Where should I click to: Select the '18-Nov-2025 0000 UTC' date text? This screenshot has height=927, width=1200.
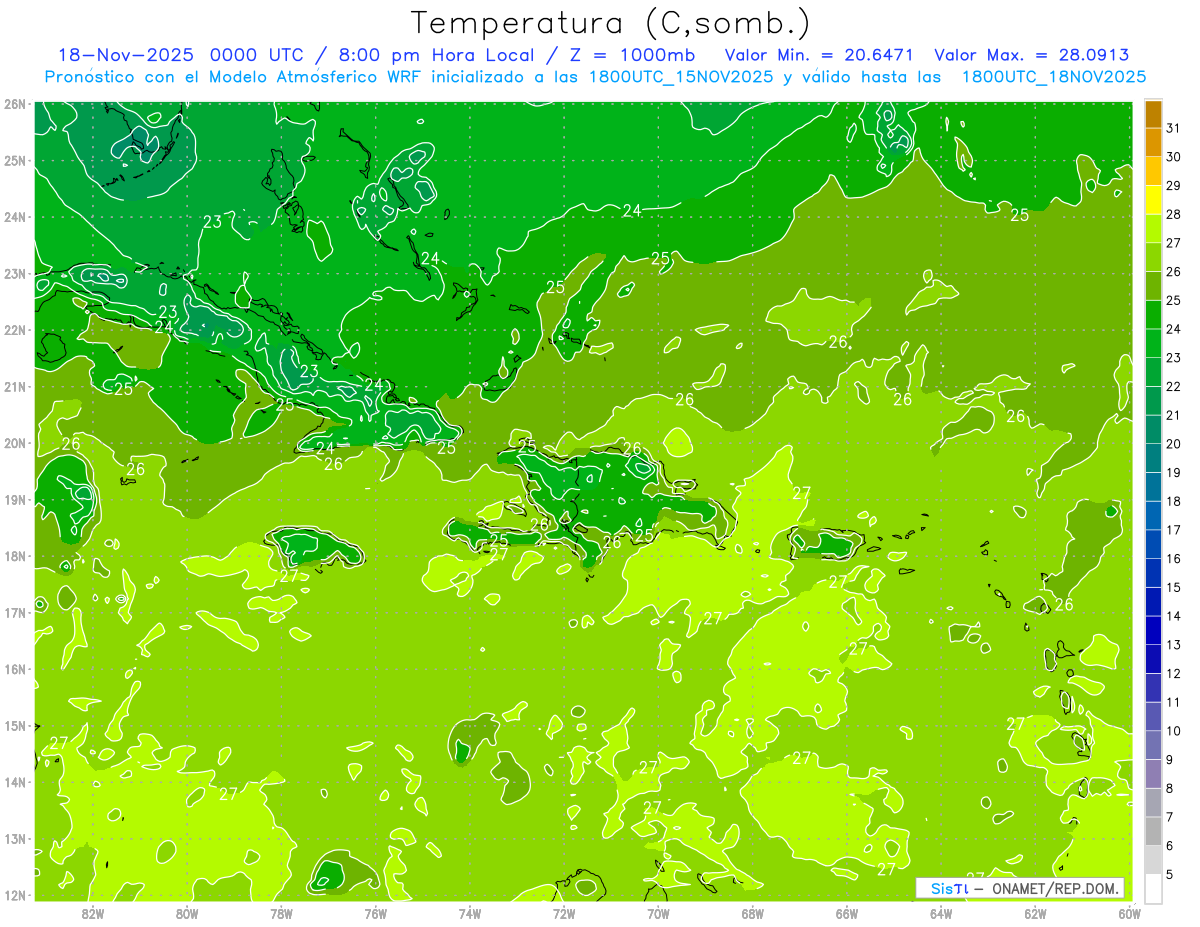(182, 55)
